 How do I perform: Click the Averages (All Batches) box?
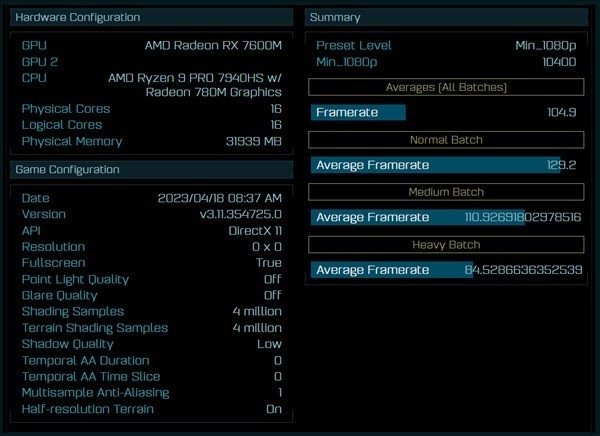[x=446, y=87]
